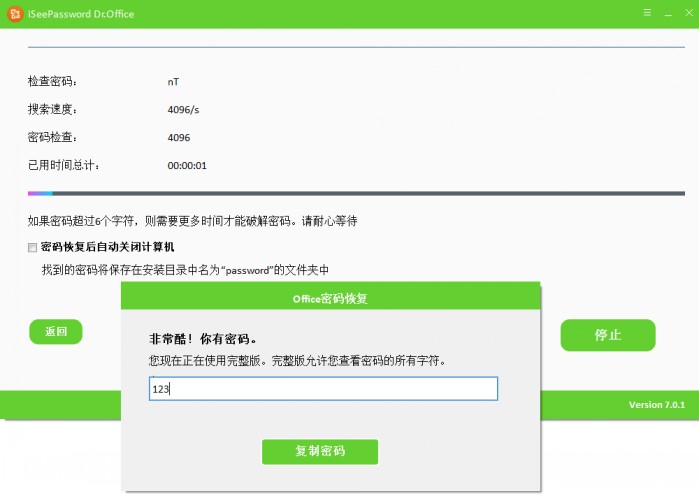Click the 如果密码超过6个字符 hint text
The image size is (699, 496).
click(x=193, y=221)
